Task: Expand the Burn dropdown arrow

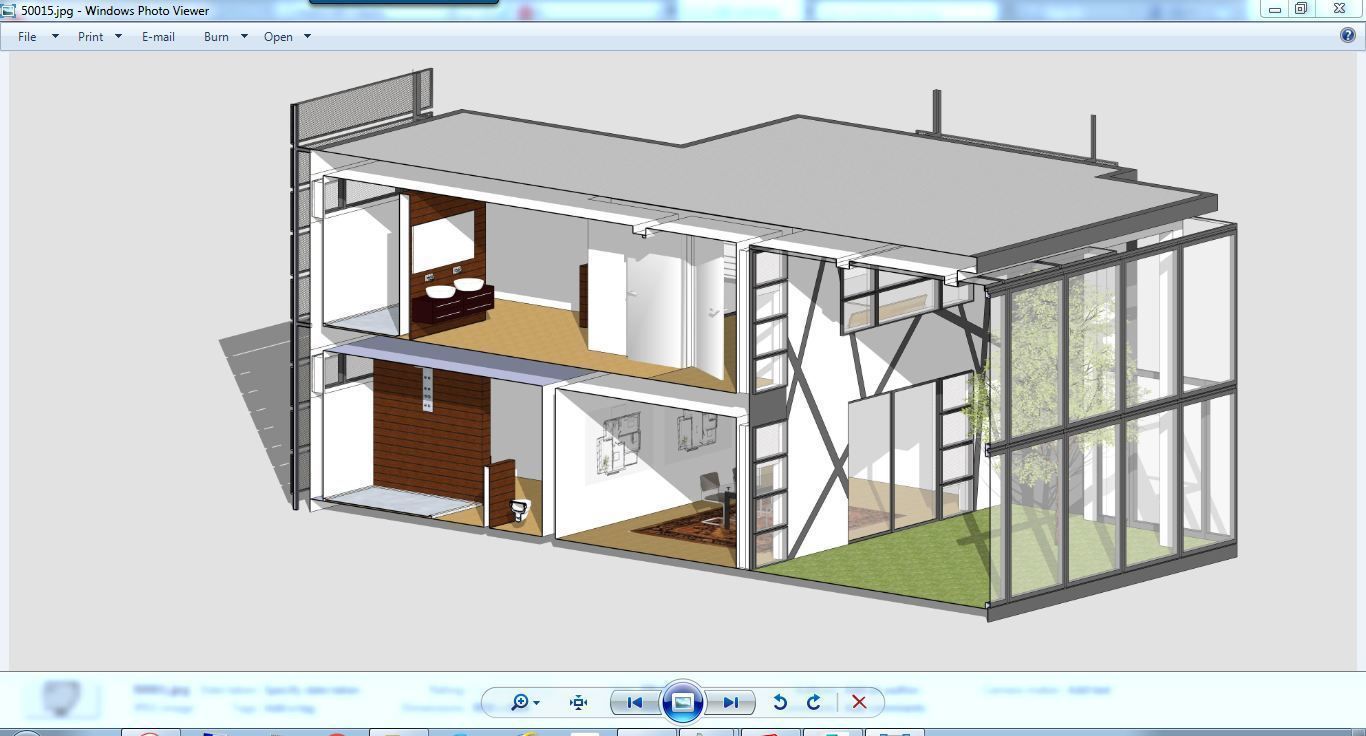Action: pos(244,36)
